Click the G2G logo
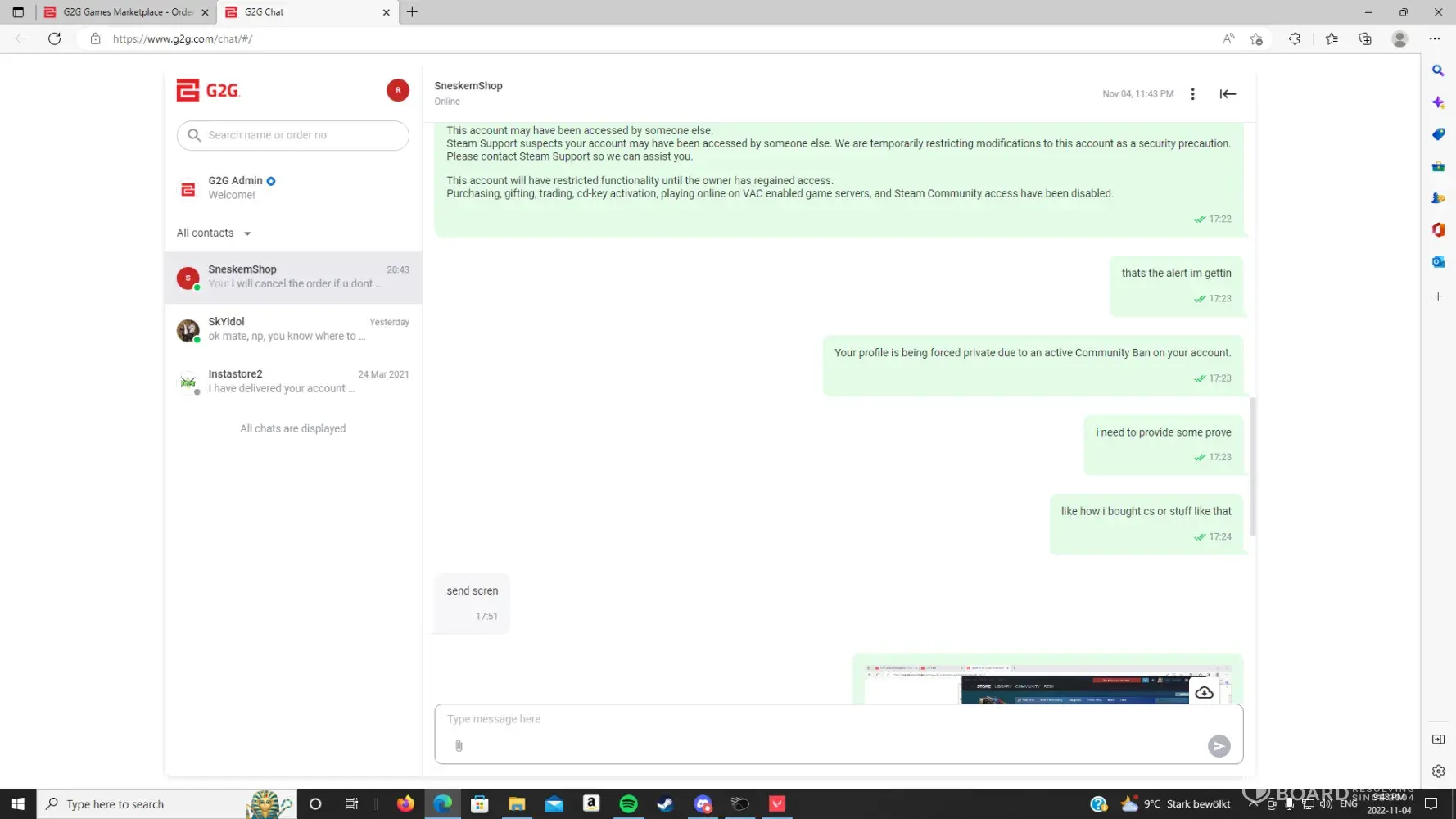 point(208,90)
